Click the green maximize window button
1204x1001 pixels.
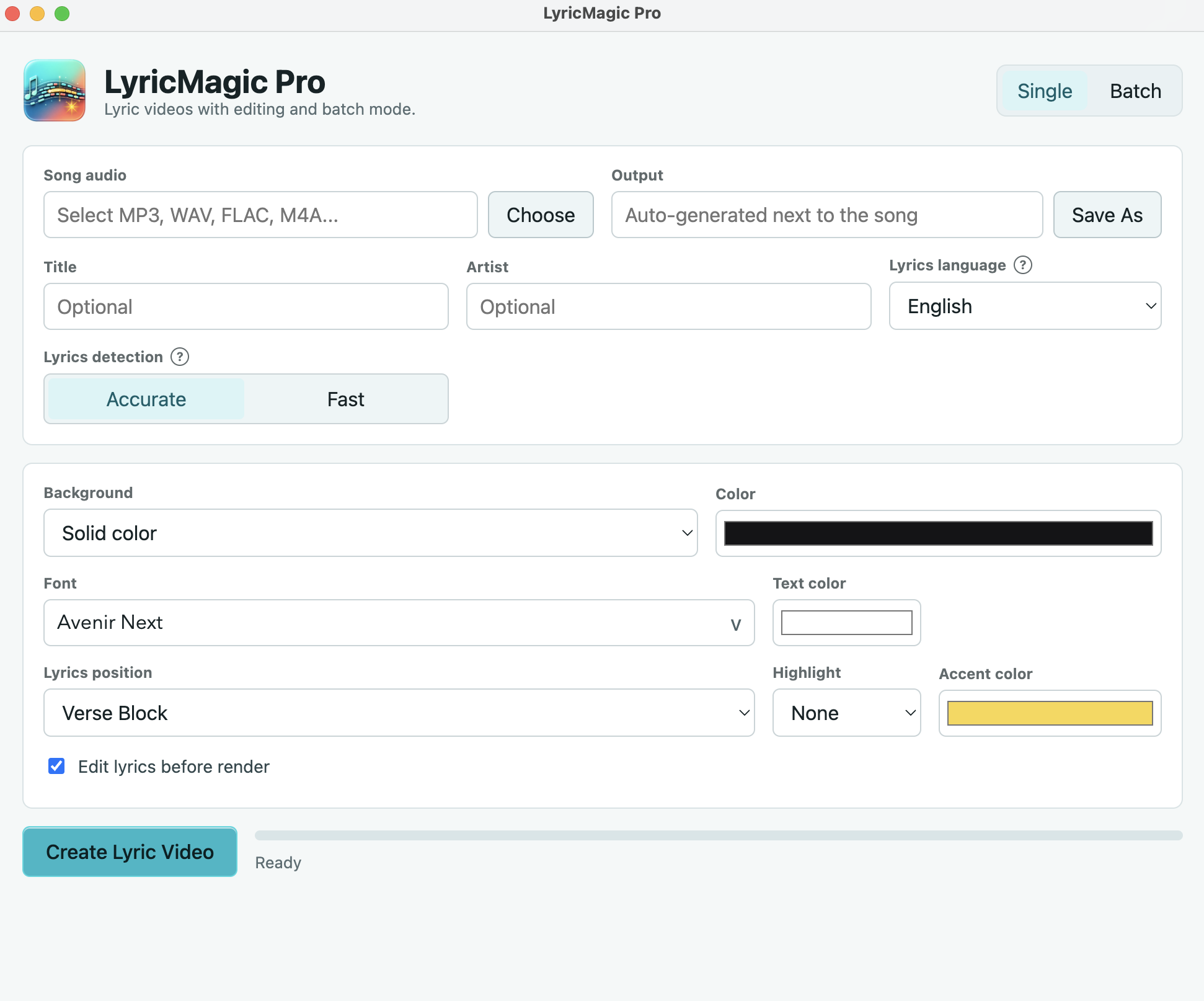[62, 13]
